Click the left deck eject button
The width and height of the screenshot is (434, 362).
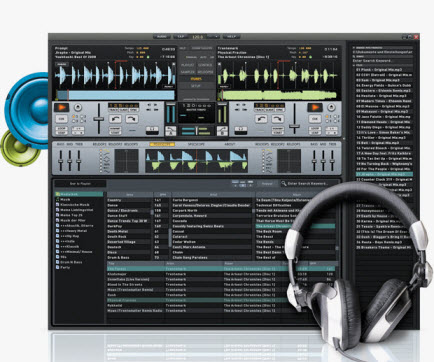78,107
